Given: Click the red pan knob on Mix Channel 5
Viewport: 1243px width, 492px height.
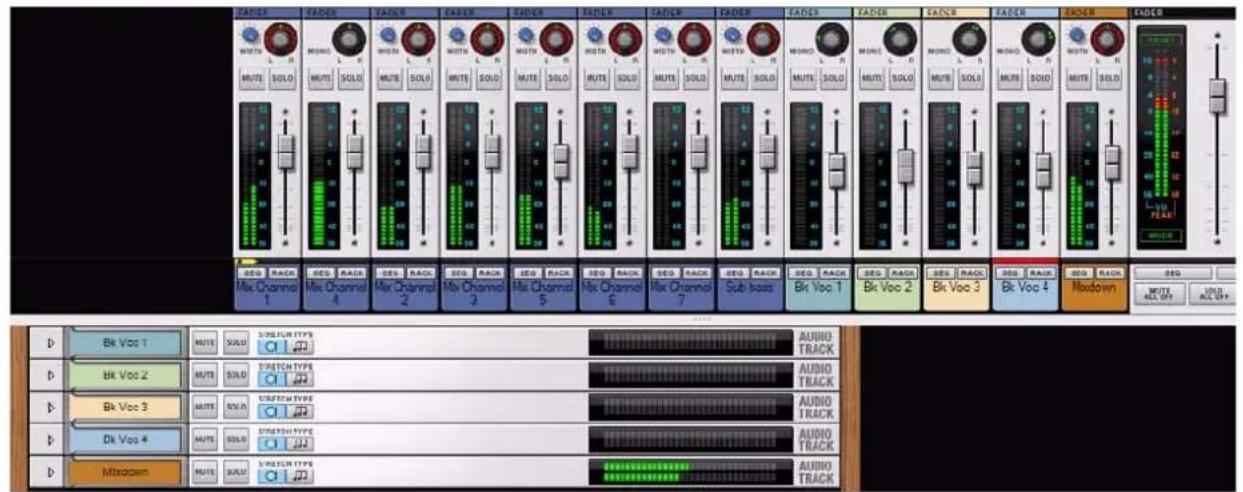Looking at the screenshot, I should click(556, 40).
